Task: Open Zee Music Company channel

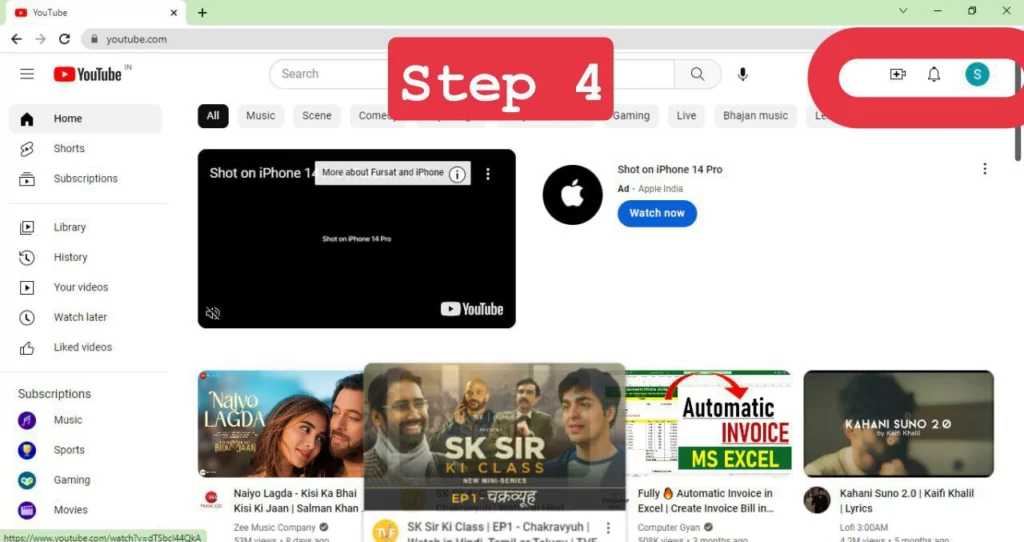Action: tap(274, 528)
